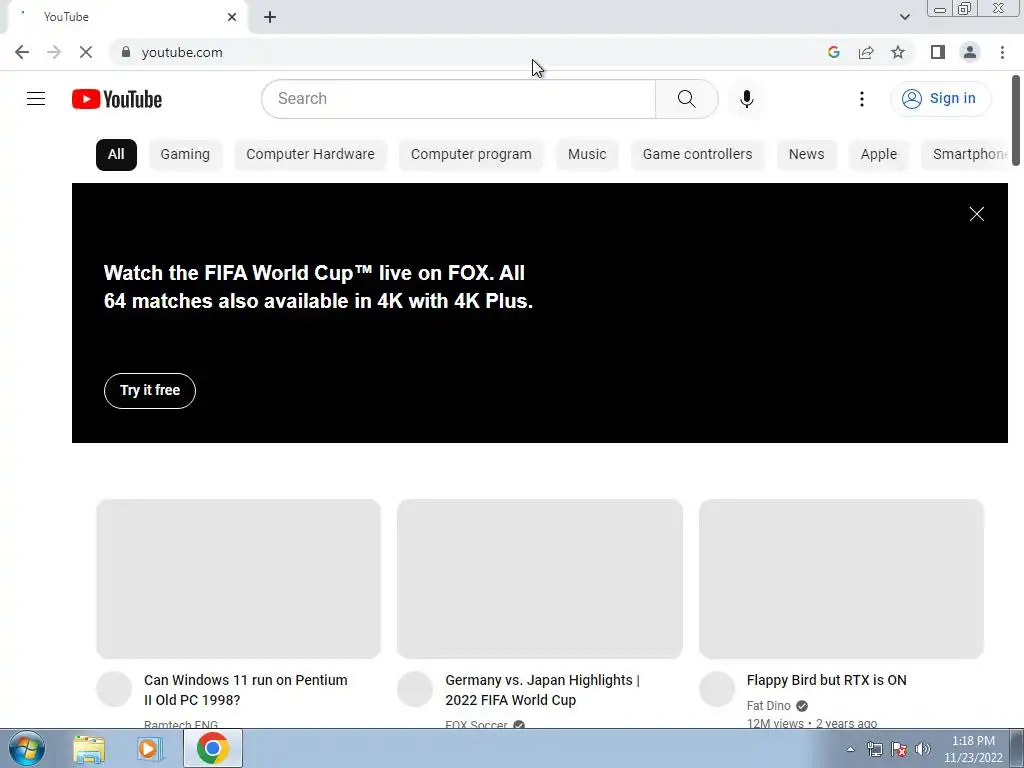Click channel avatar beside Flappy Bird video

coord(717,689)
